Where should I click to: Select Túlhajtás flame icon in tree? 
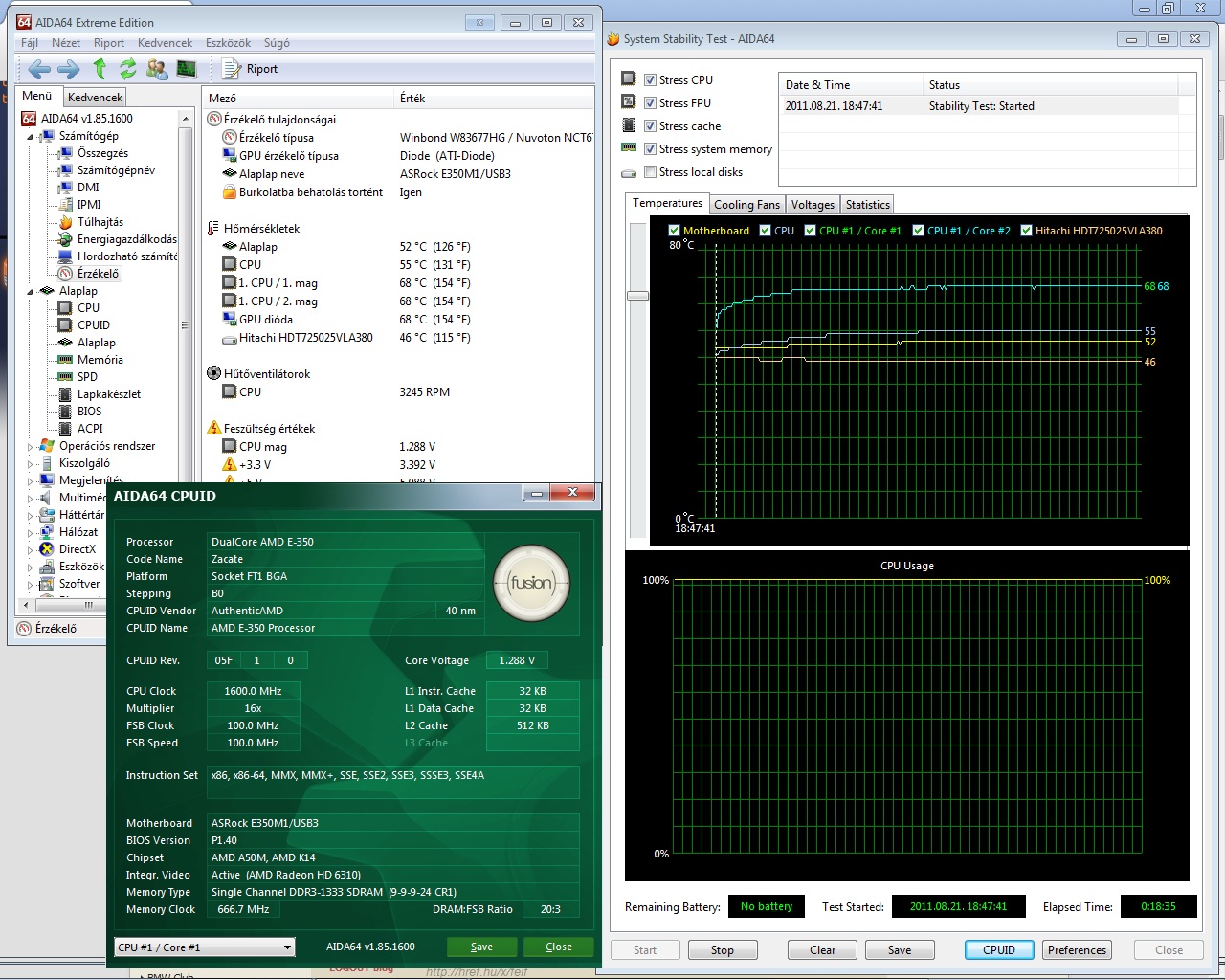click(x=65, y=222)
